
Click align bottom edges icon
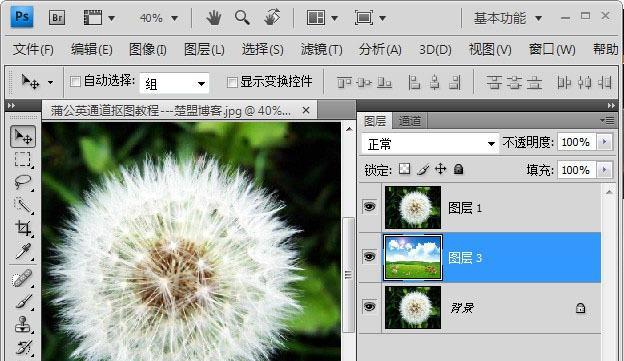point(384,82)
